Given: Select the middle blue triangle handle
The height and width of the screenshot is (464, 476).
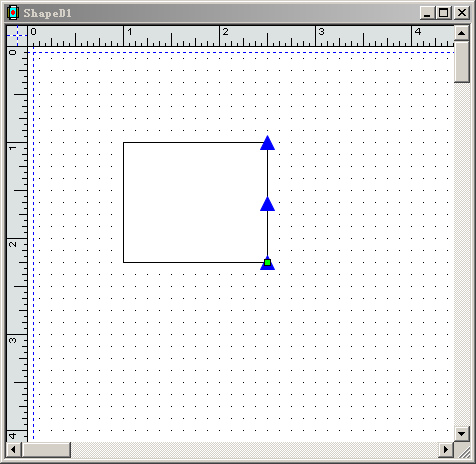Looking at the screenshot, I should pos(267,204).
